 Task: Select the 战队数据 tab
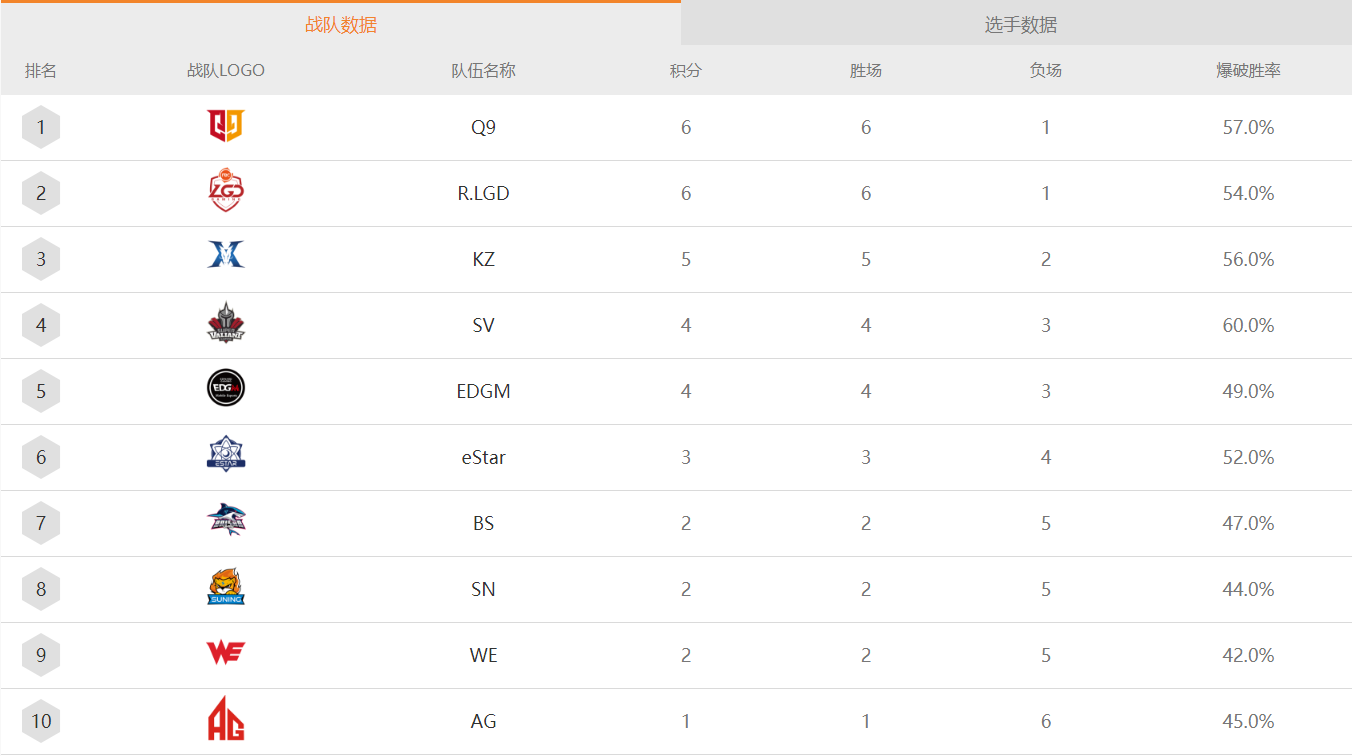click(341, 25)
